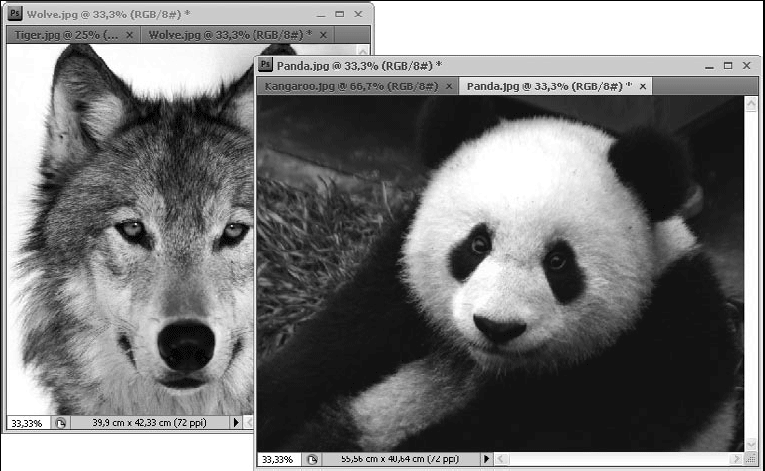The image size is (765, 471).
Task: Click the Photoshop icon in Panda.jpg window
Action: click(x=266, y=66)
